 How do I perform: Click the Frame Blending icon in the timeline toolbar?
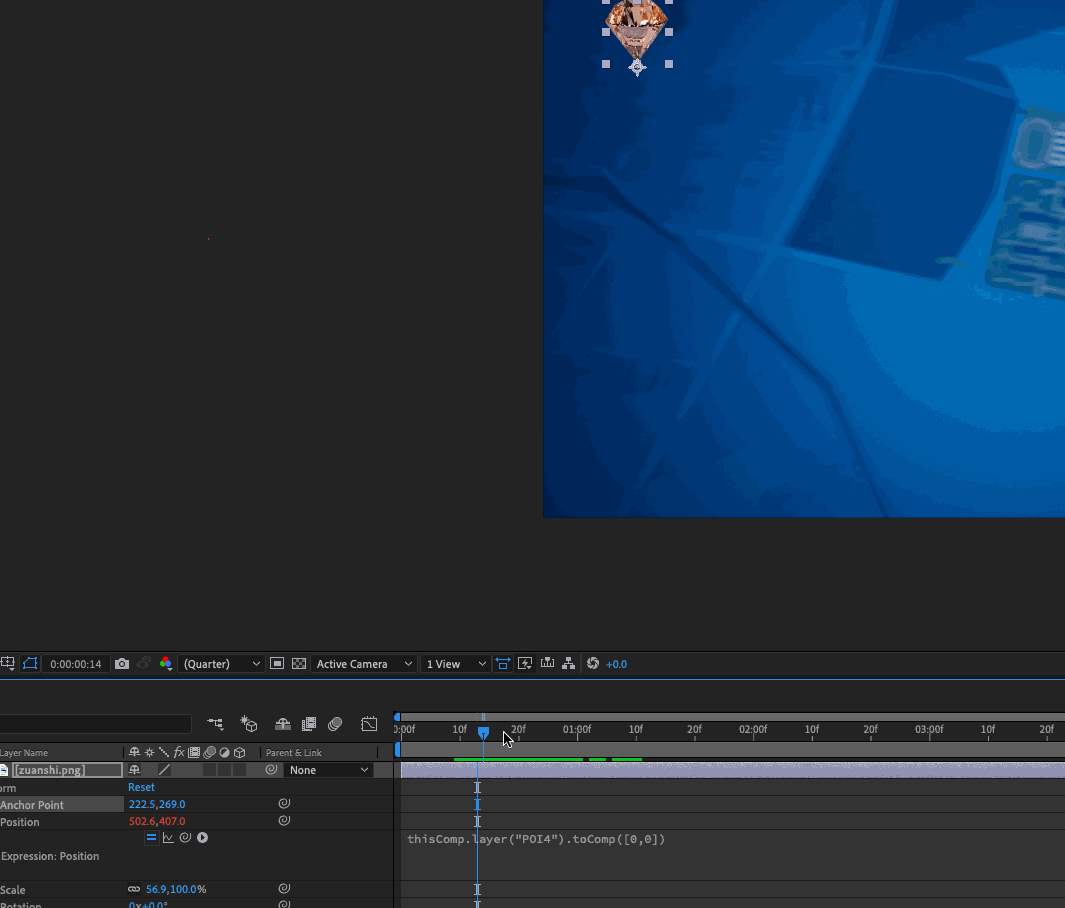tap(309, 724)
